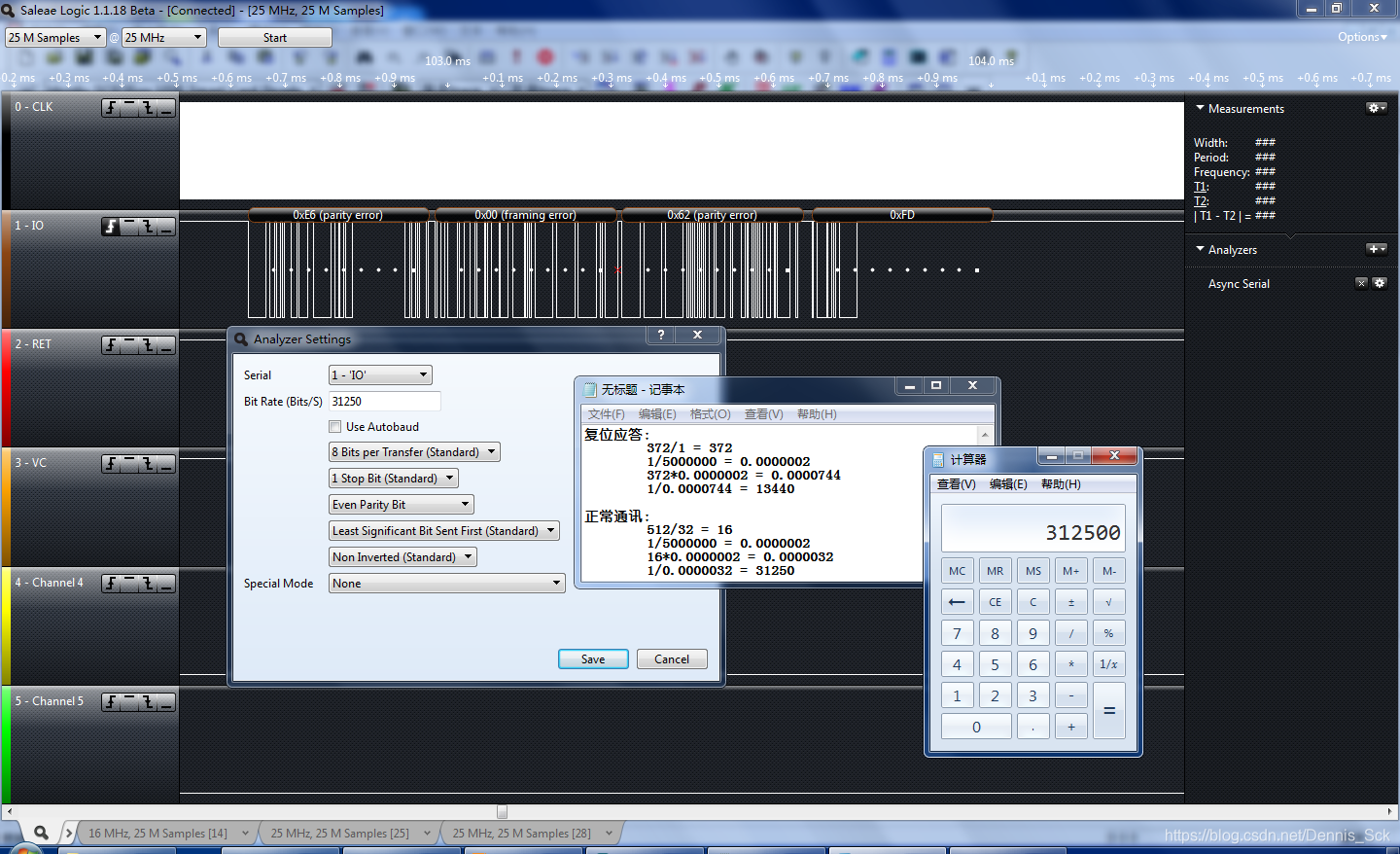Switch to 16 MHz, 25 M Samples [14] tab

(x=157, y=834)
